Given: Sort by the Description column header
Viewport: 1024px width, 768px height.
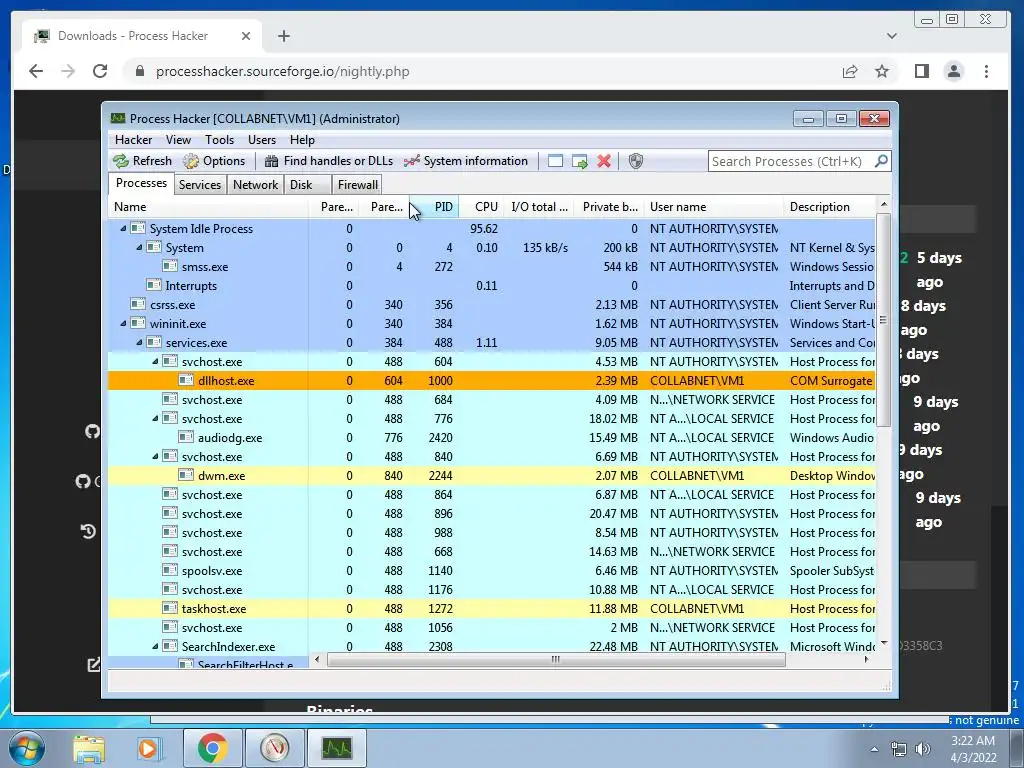Looking at the screenshot, I should [x=829, y=207].
